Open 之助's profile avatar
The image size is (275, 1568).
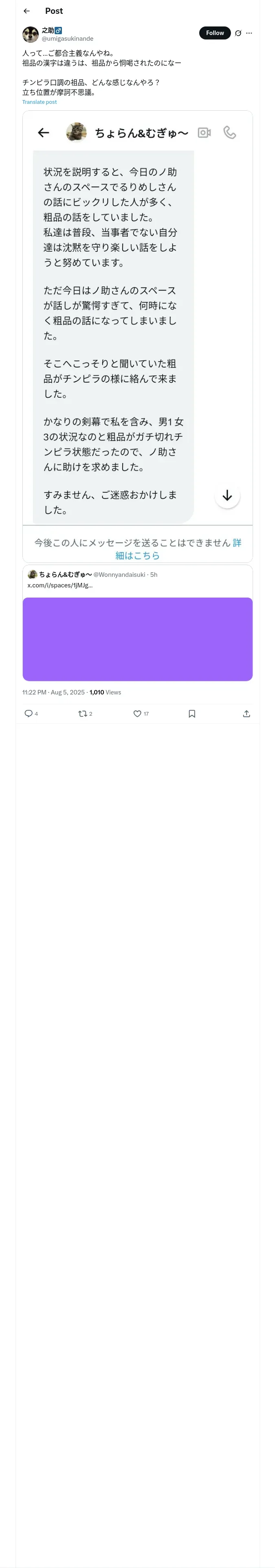tap(31, 34)
